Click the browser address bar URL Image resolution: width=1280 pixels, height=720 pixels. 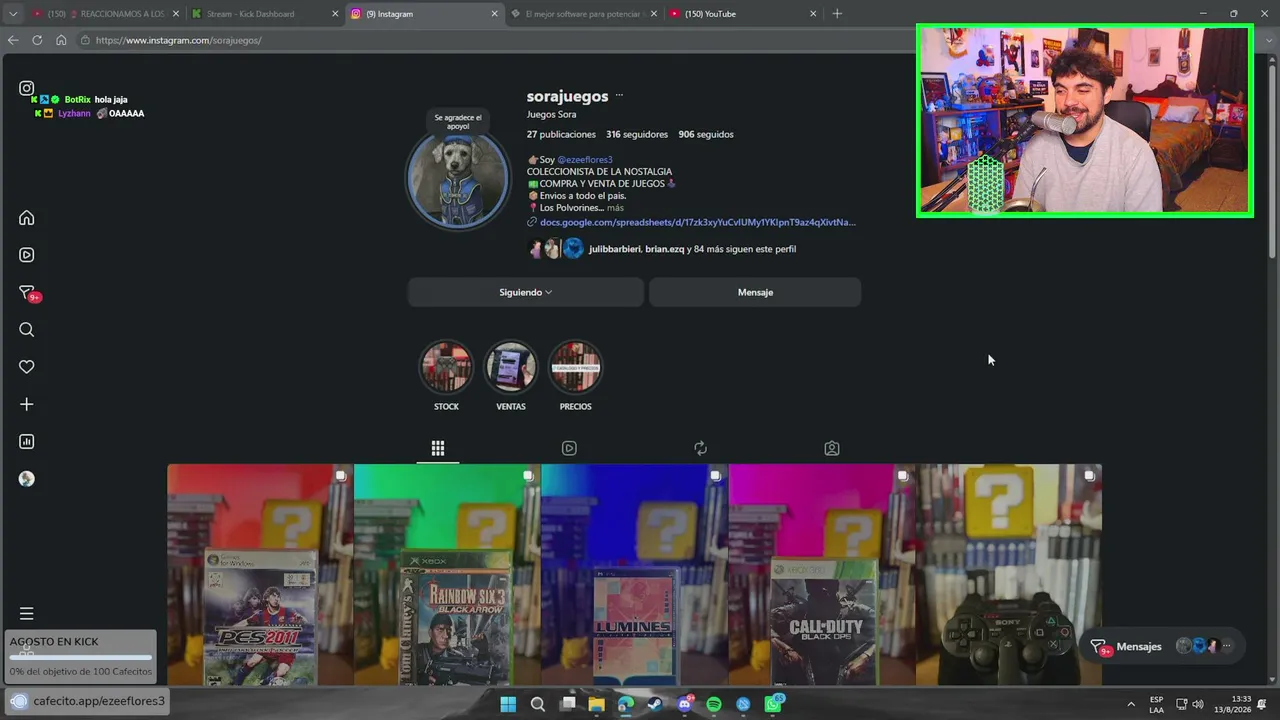(x=179, y=40)
